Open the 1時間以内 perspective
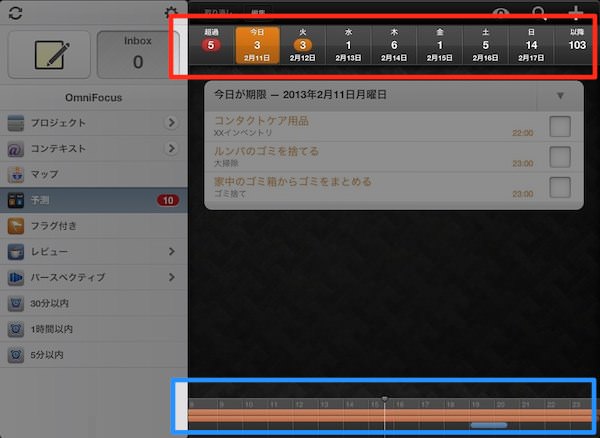The image size is (600, 438). pos(94,329)
